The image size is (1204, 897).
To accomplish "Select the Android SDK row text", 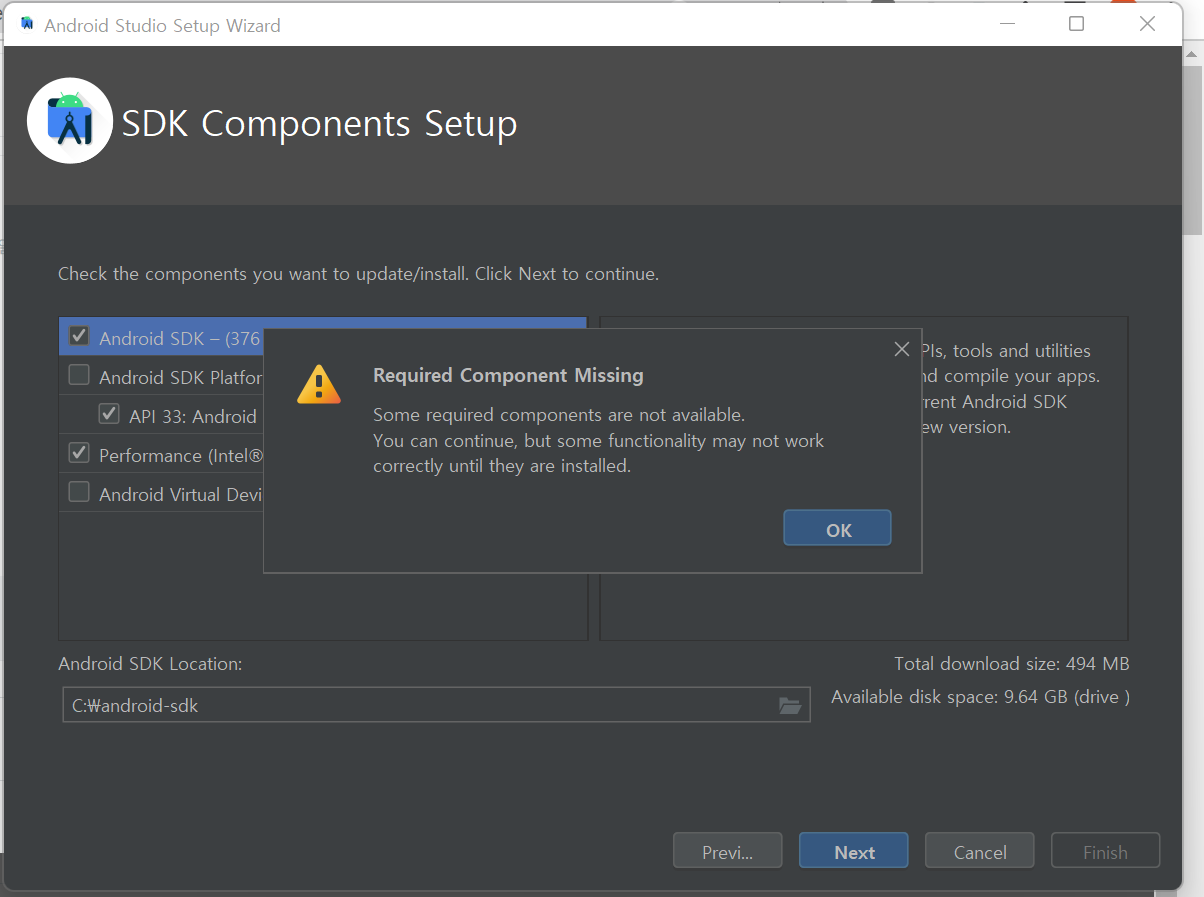I will pos(180,338).
